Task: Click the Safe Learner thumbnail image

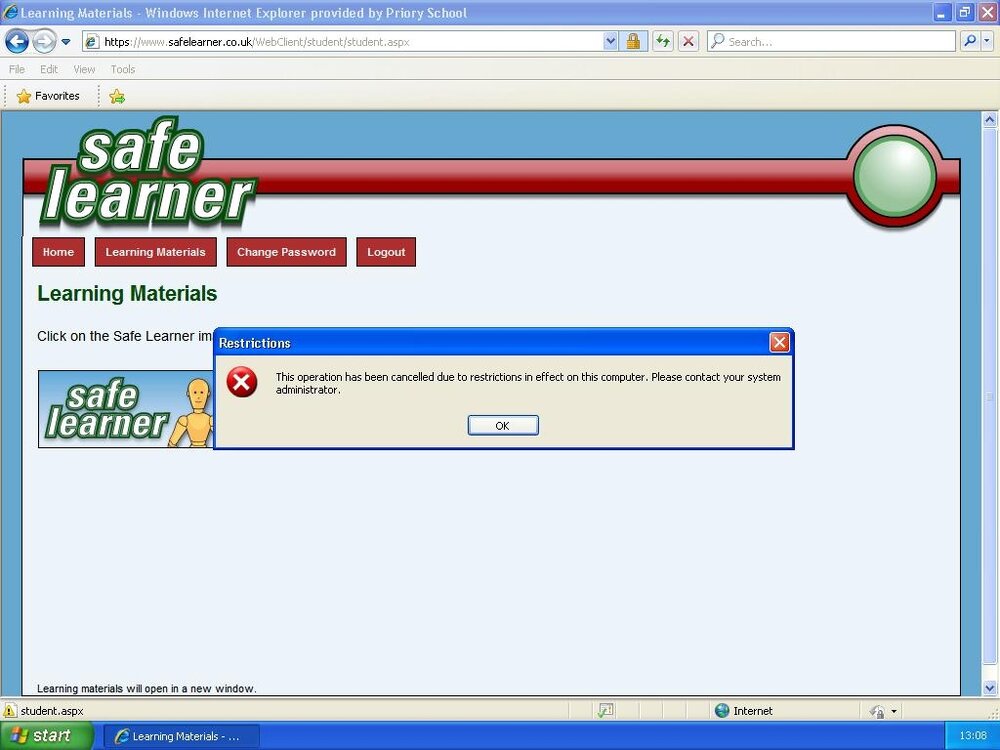Action: [x=126, y=409]
